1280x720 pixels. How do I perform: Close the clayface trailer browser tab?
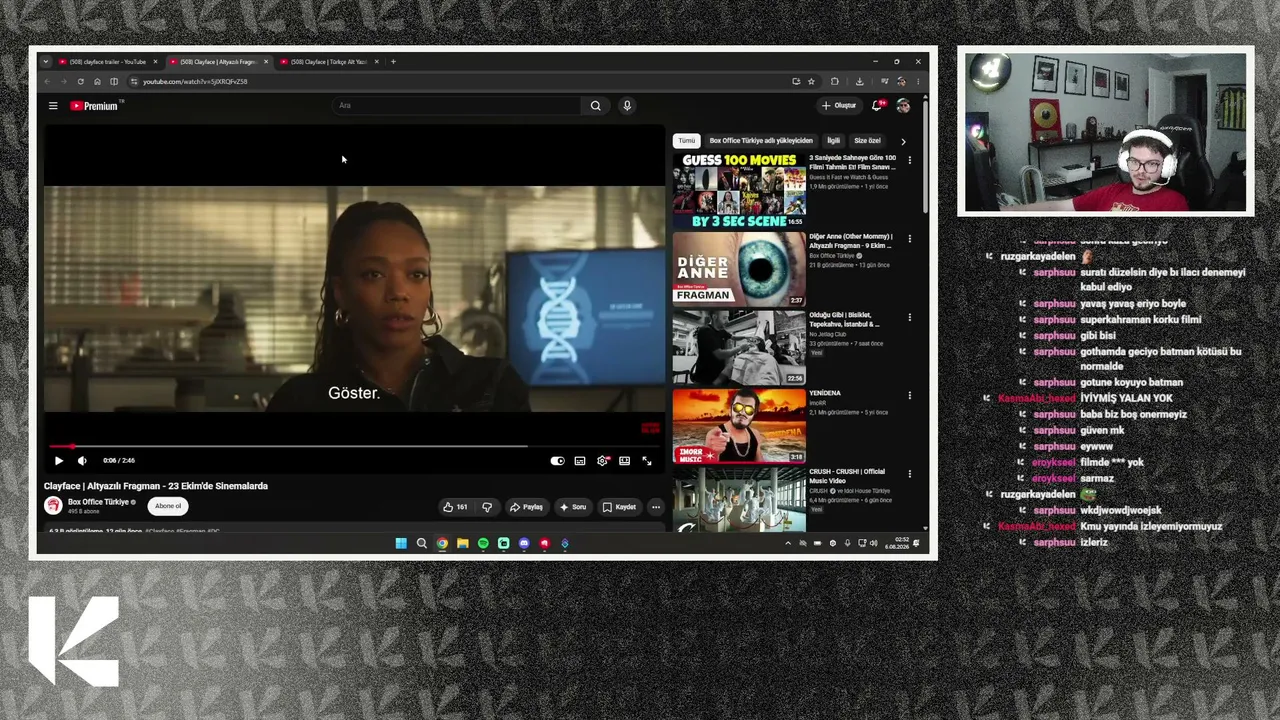(x=154, y=62)
